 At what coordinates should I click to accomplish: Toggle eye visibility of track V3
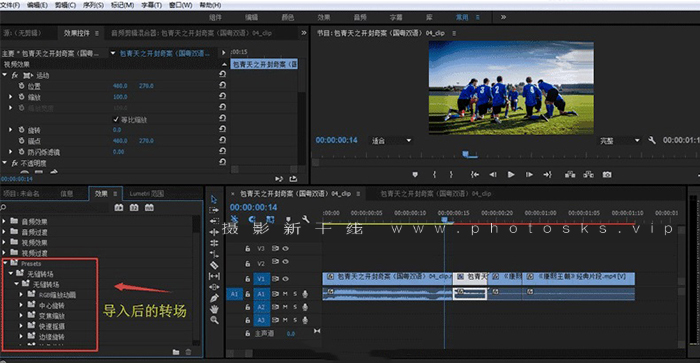[x=285, y=248]
